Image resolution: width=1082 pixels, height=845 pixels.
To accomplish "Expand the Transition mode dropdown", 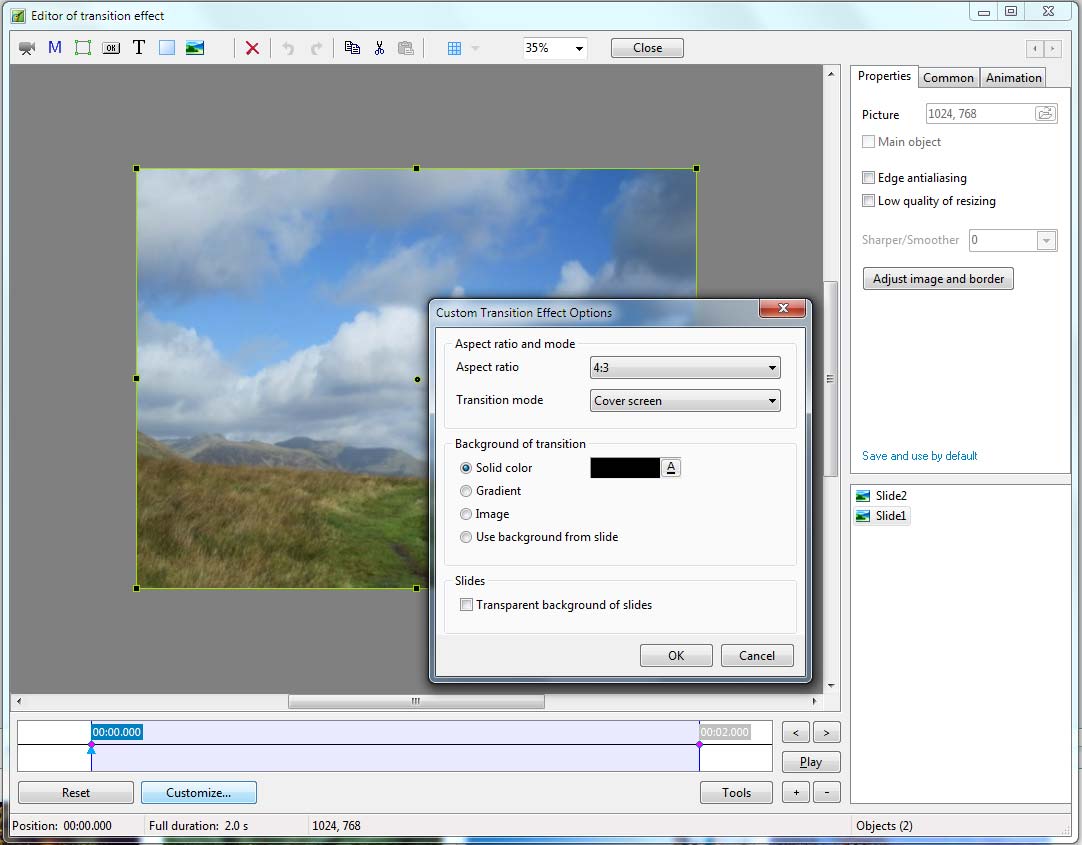I will pos(685,401).
